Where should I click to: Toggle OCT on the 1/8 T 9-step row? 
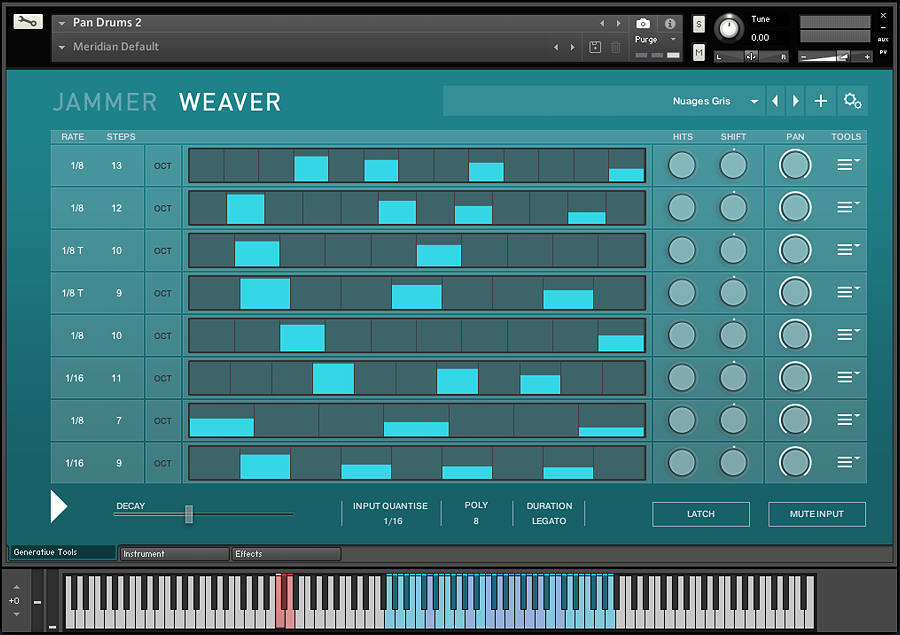pos(163,293)
